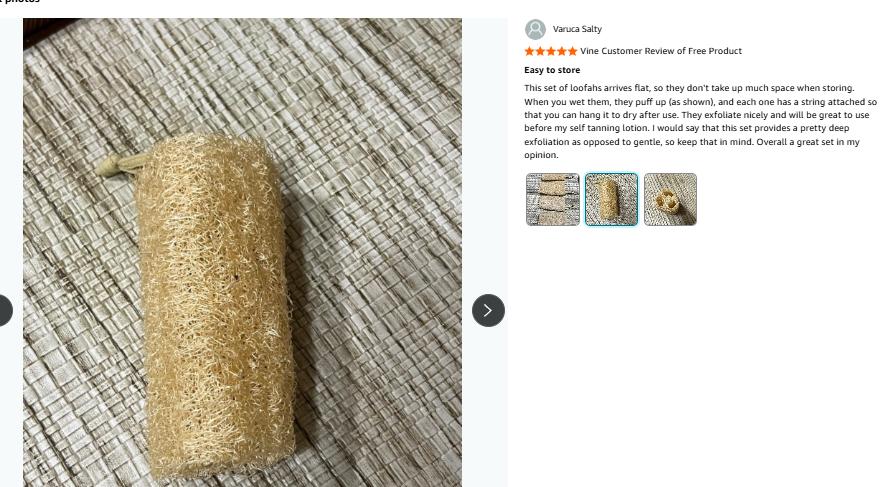
Task: Open reviewer name Varuca Salty
Action: coord(577,29)
